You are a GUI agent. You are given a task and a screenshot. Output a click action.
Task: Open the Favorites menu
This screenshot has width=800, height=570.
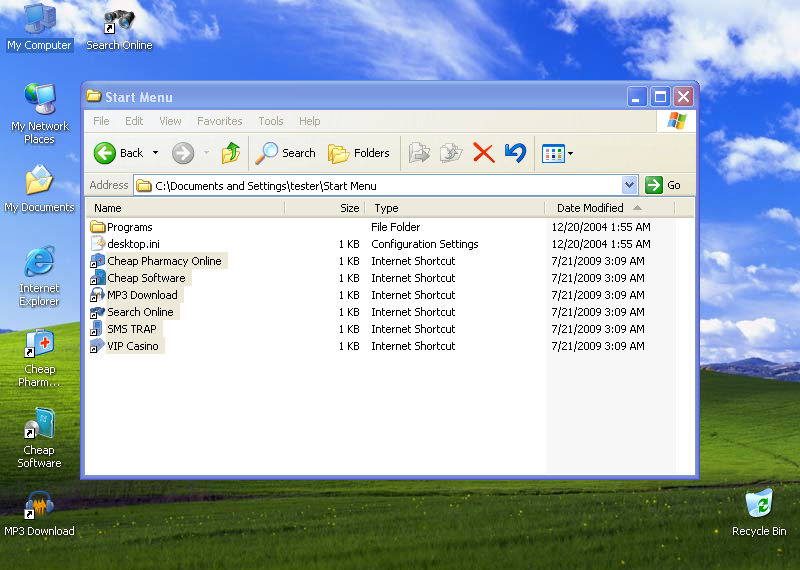click(x=219, y=121)
